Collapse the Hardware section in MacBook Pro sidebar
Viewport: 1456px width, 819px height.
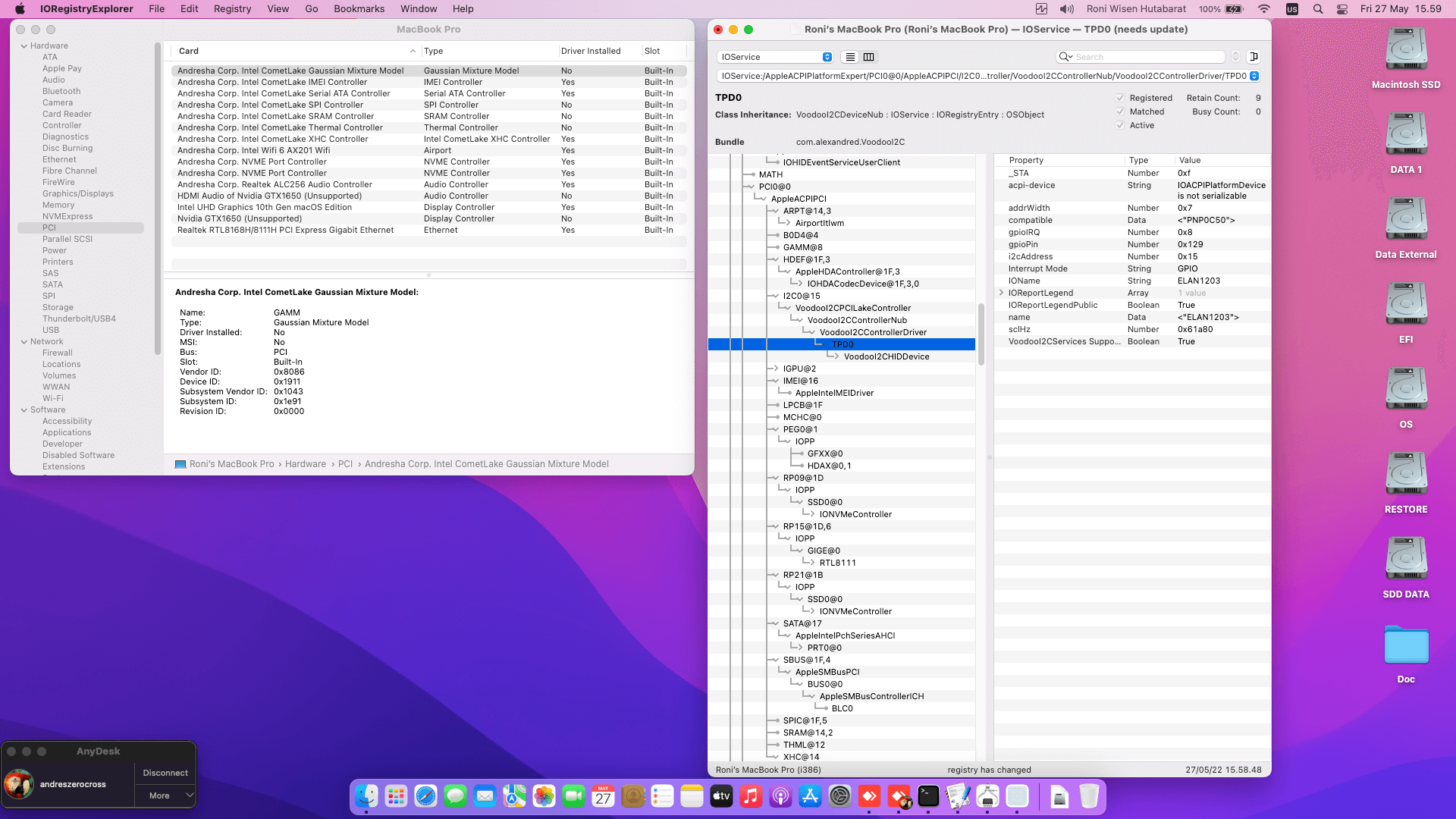tap(24, 45)
